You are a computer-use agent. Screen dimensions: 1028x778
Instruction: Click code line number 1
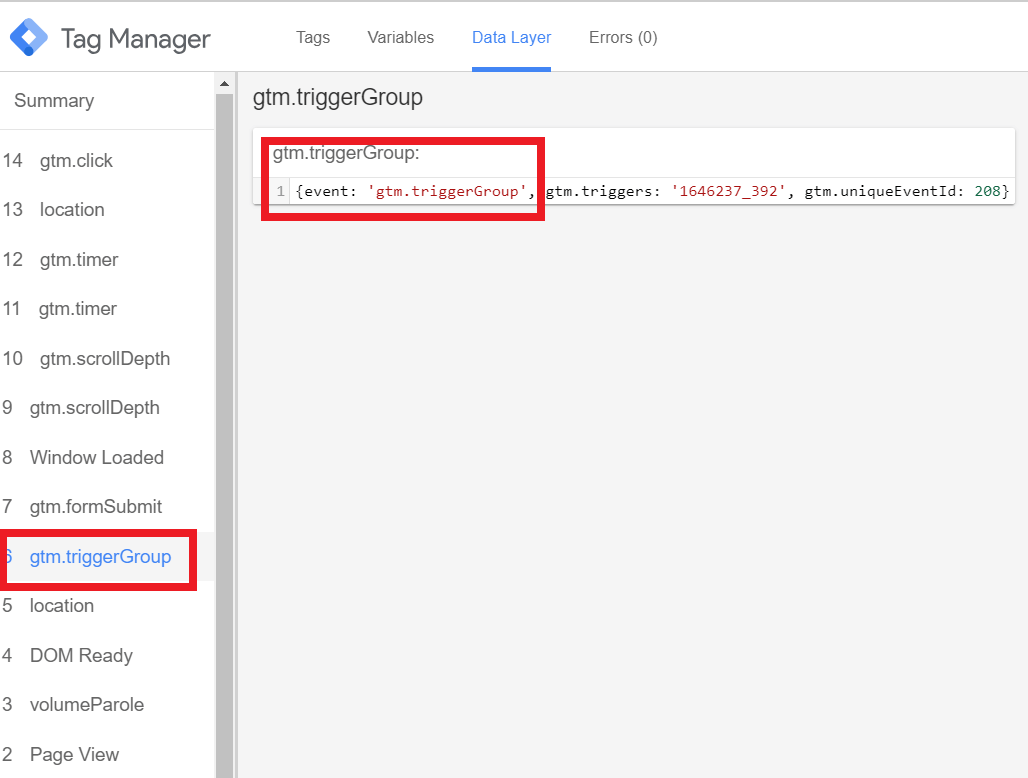(280, 191)
